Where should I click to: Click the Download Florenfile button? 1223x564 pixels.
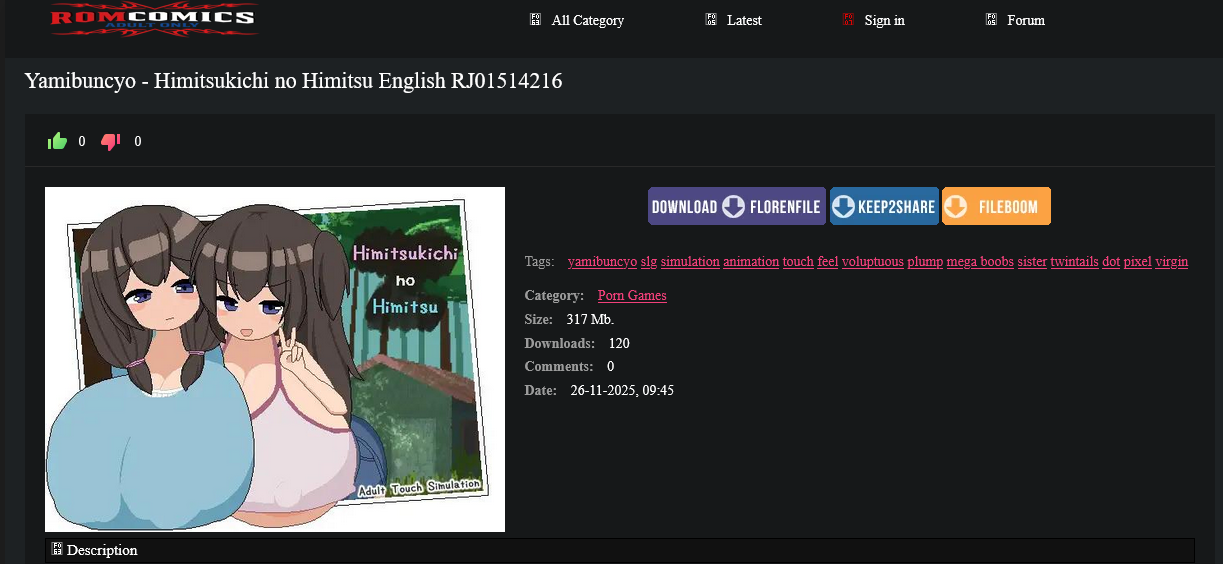click(x=737, y=206)
